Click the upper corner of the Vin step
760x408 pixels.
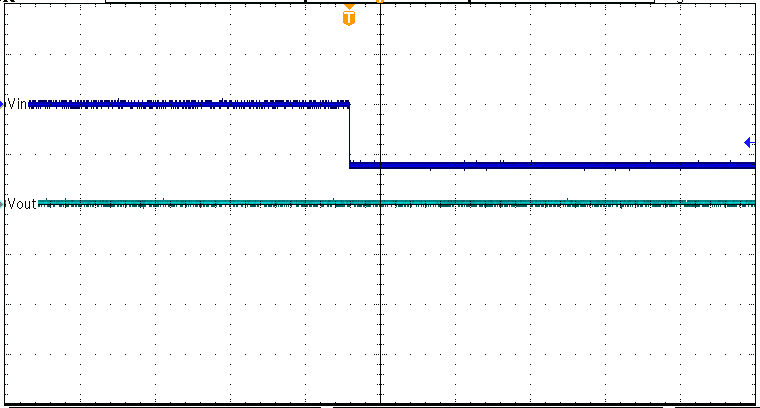[348, 103]
